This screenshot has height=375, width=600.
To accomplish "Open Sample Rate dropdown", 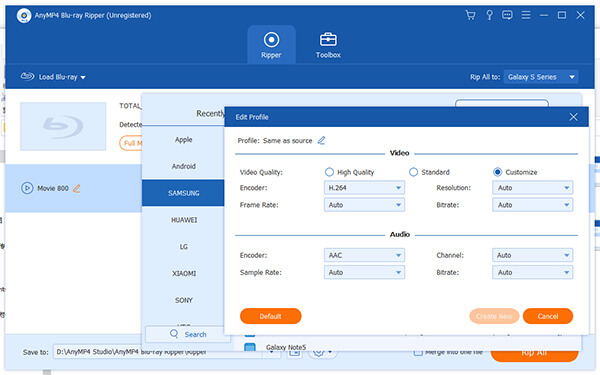I will click(x=364, y=272).
